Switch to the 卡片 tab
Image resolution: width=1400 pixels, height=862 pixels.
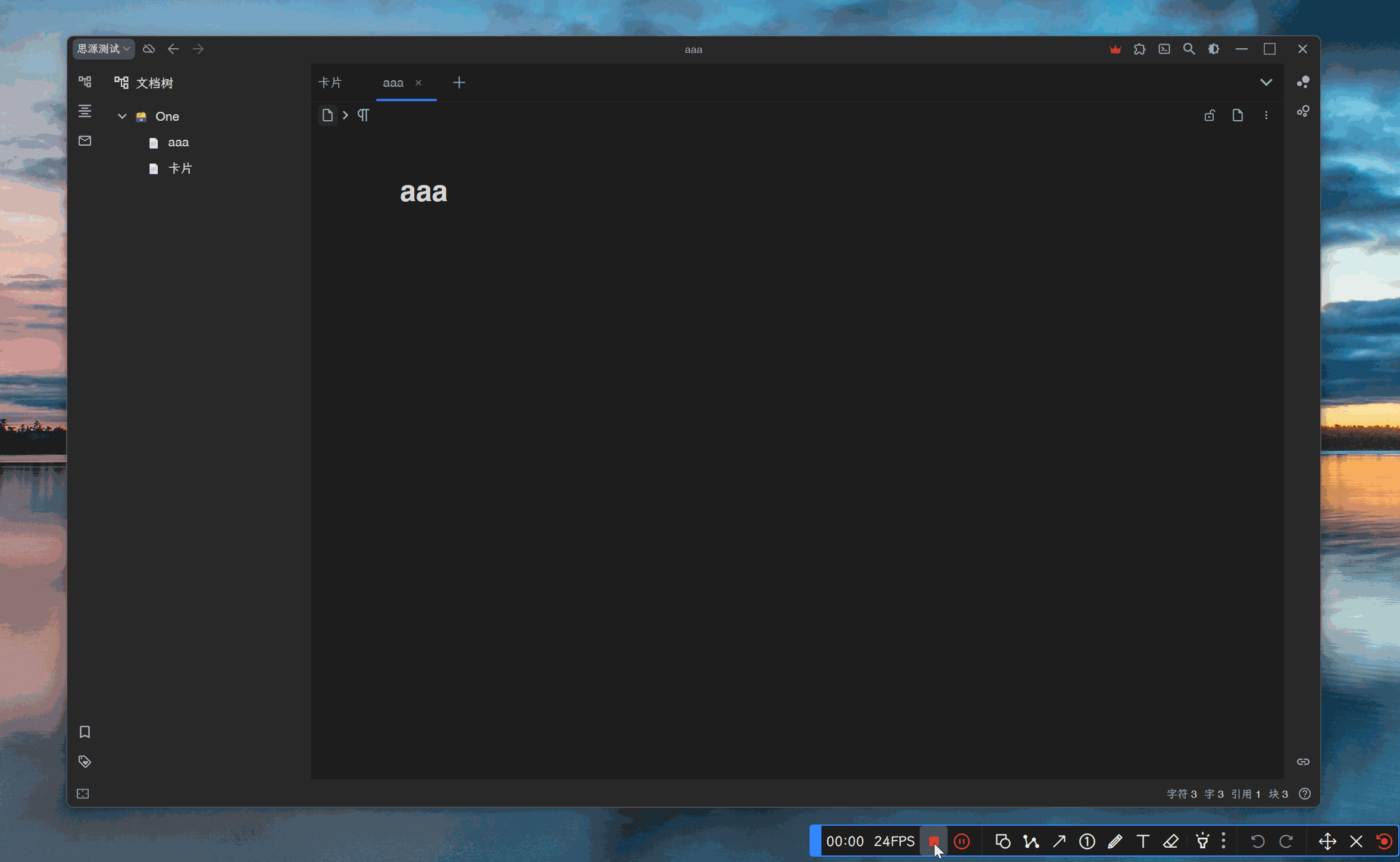[x=331, y=83]
